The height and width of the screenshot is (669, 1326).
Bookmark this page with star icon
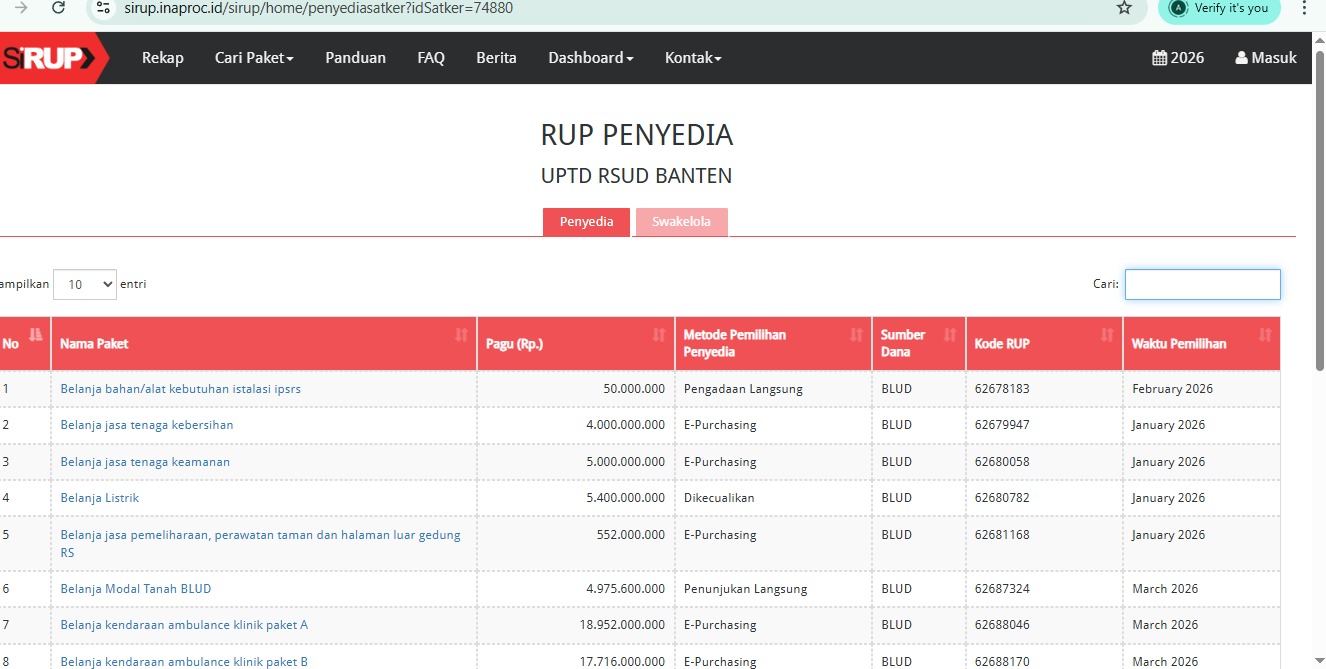1124,8
